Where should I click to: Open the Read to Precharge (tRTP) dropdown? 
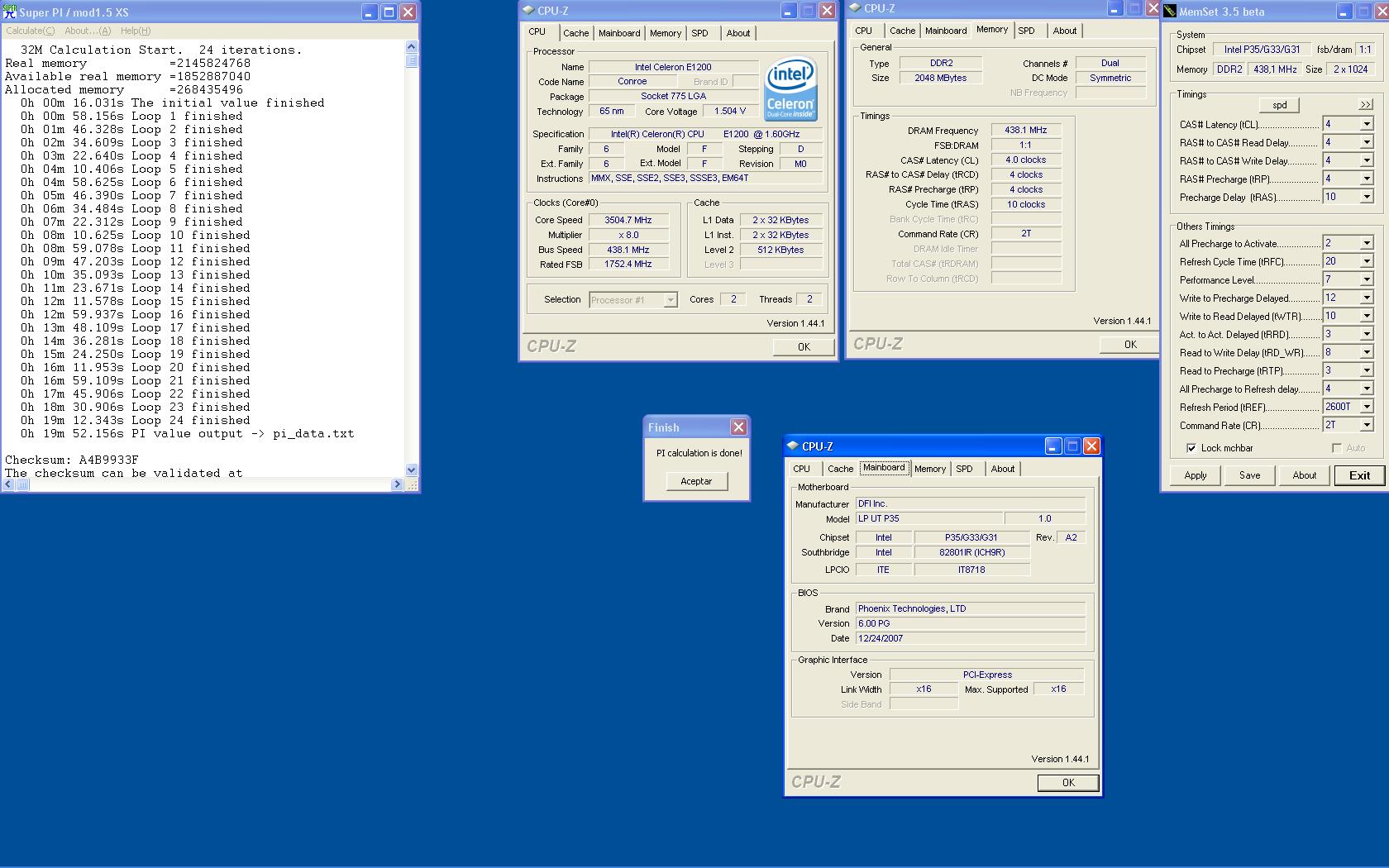[x=1366, y=370]
